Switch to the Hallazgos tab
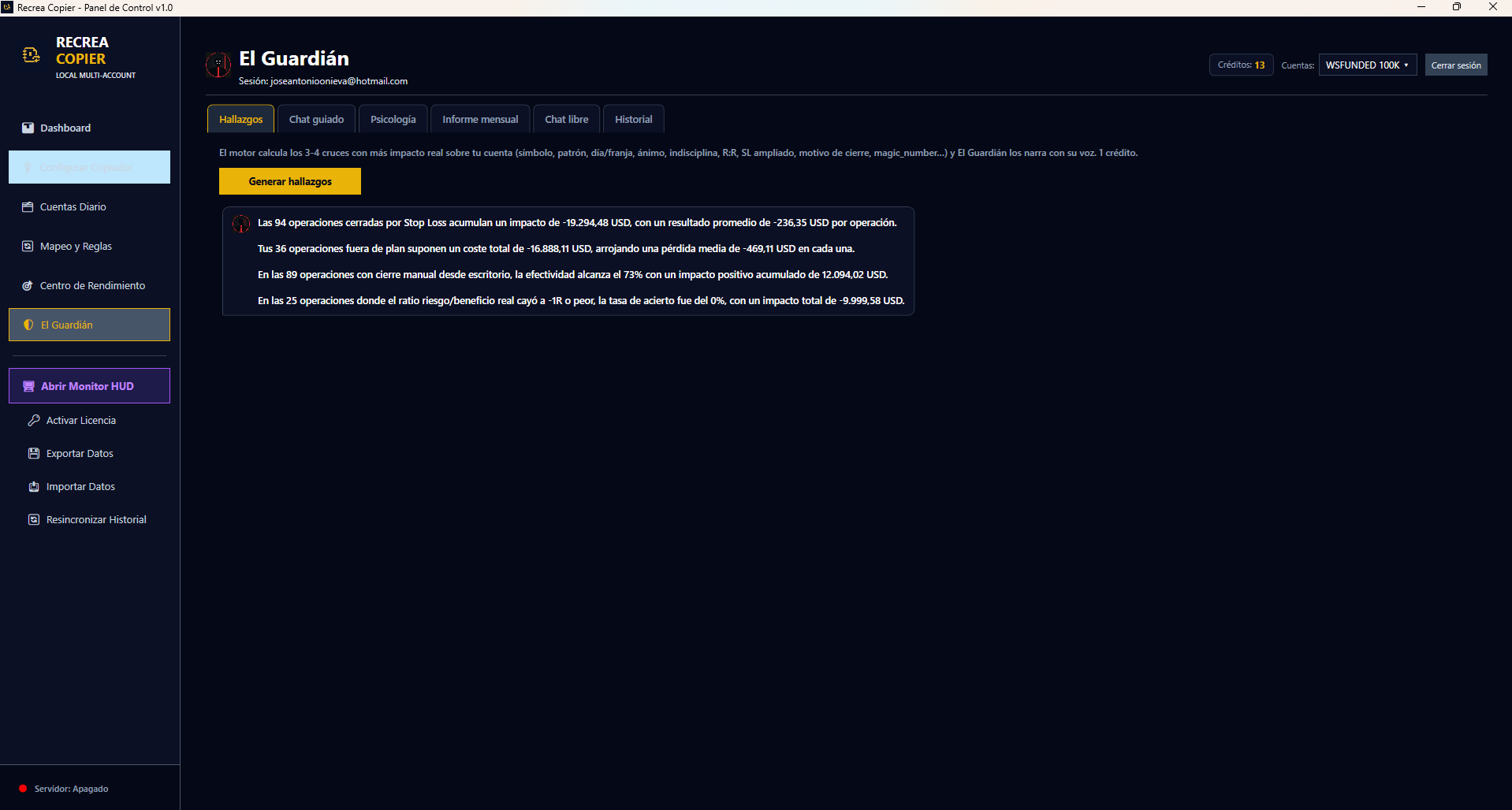 (241, 119)
